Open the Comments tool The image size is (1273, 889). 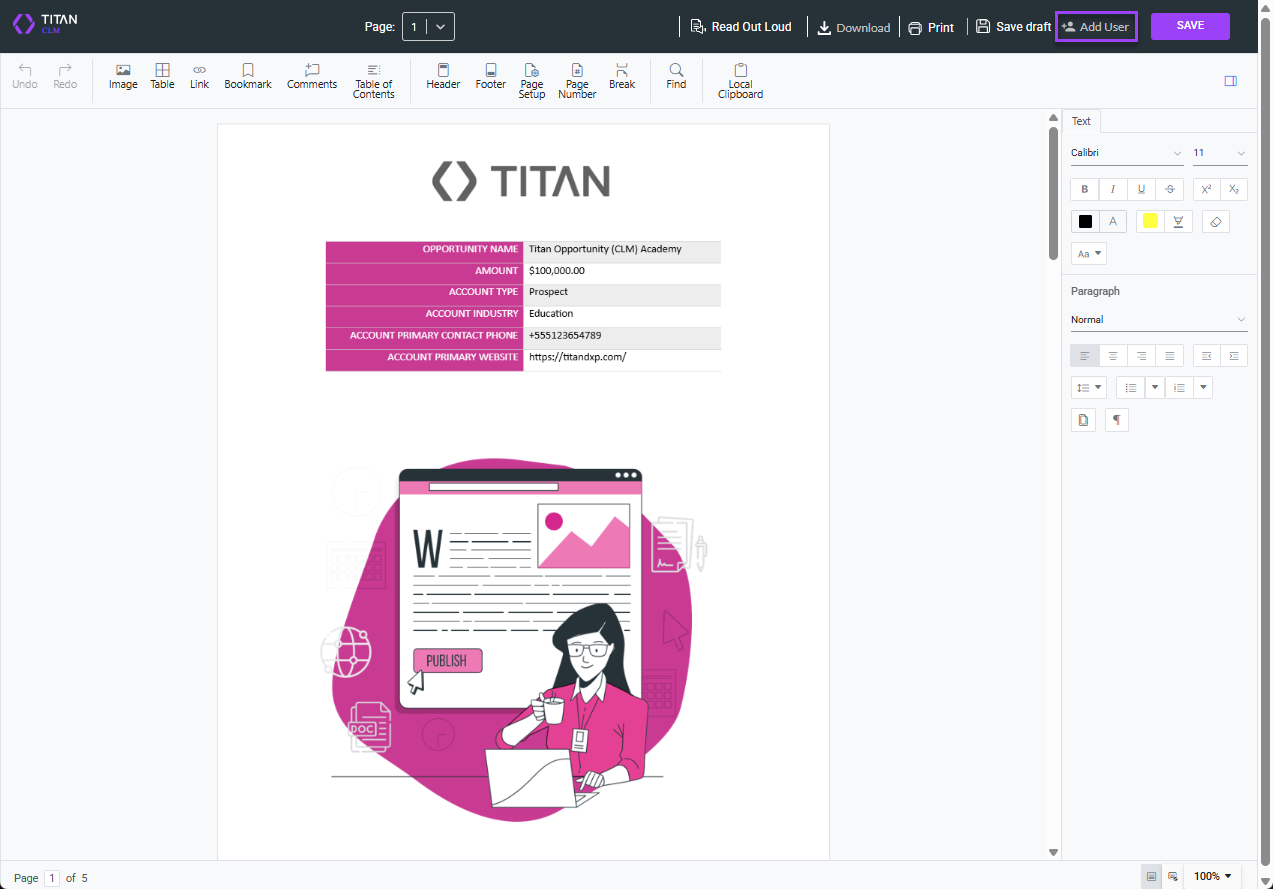point(311,76)
